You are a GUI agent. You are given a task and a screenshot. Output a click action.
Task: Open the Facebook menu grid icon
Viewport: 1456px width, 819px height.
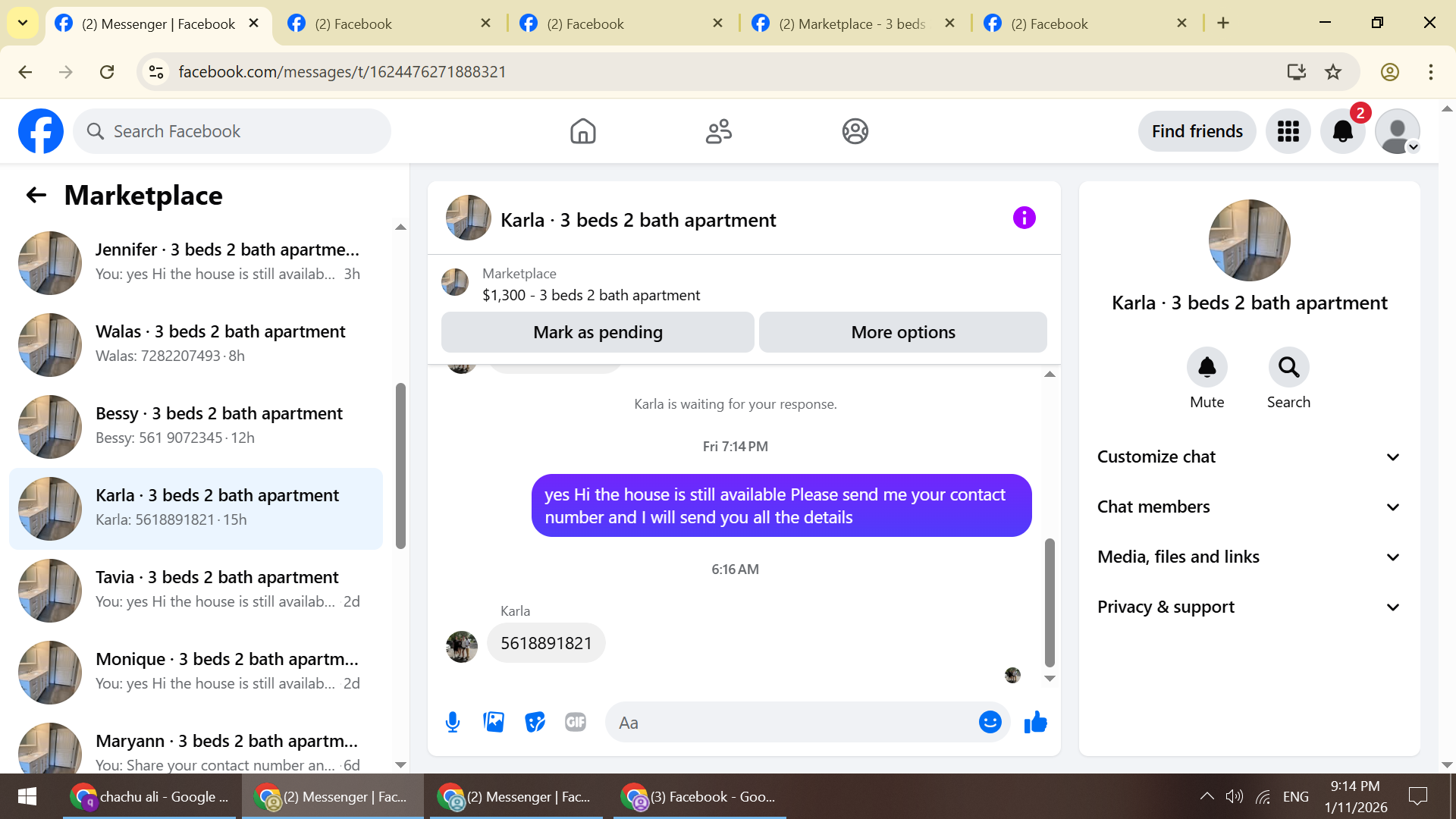pos(1288,131)
